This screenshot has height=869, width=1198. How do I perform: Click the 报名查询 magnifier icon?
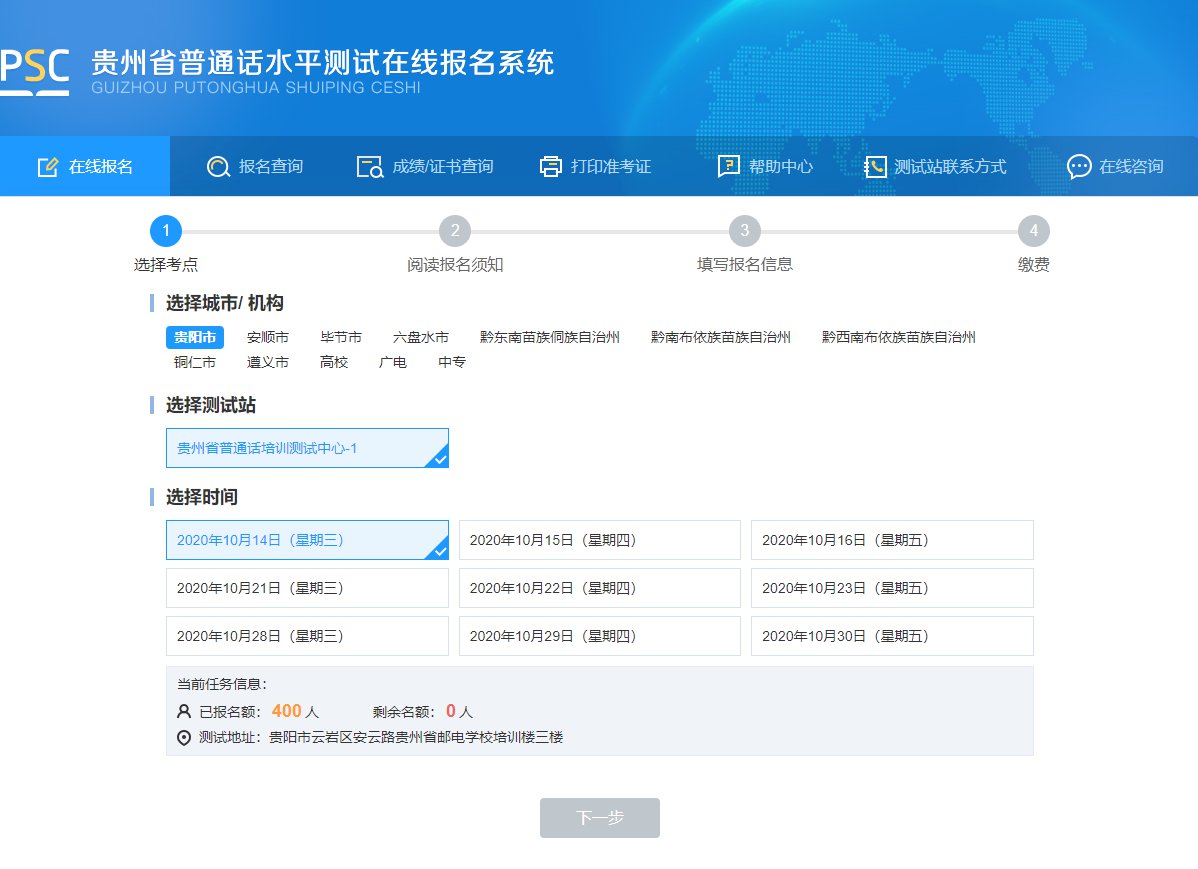[218, 167]
